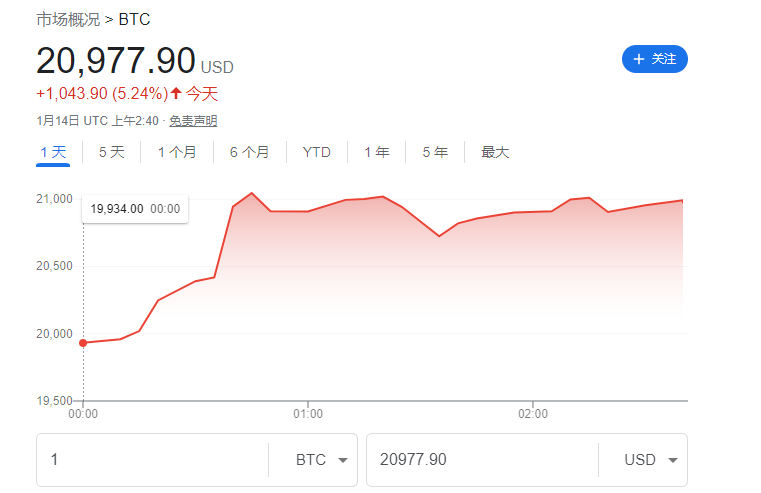Switch to the 1 个月 range
Image resolution: width=761 pixels, height=493 pixels.
point(177,152)
